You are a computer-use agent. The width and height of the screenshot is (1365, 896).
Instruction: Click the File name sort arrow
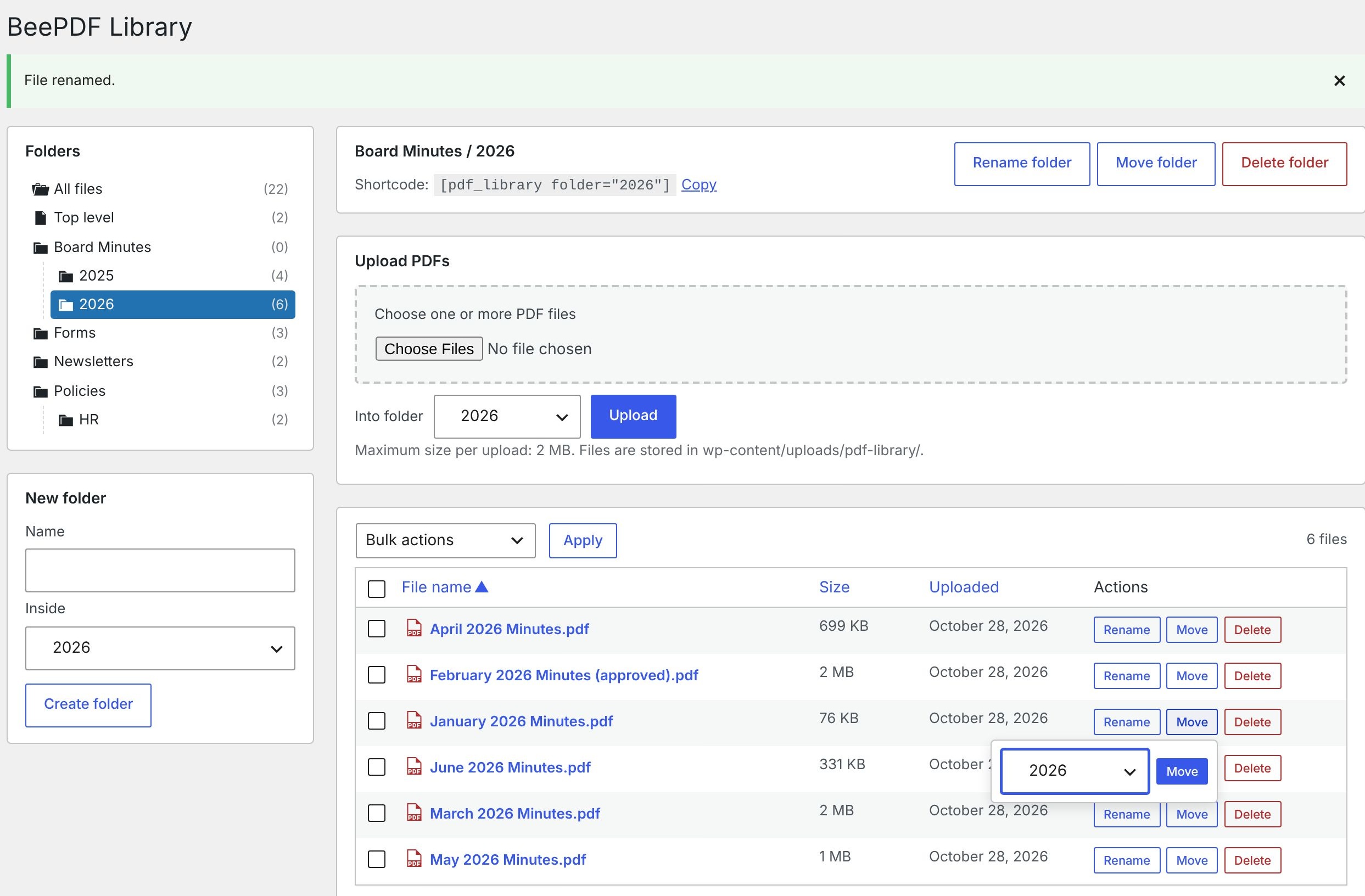tap(482, 587)
